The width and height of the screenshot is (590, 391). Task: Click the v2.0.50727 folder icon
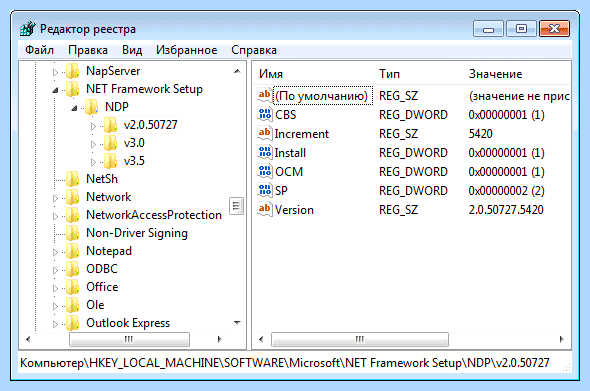[x=110, y=125]
